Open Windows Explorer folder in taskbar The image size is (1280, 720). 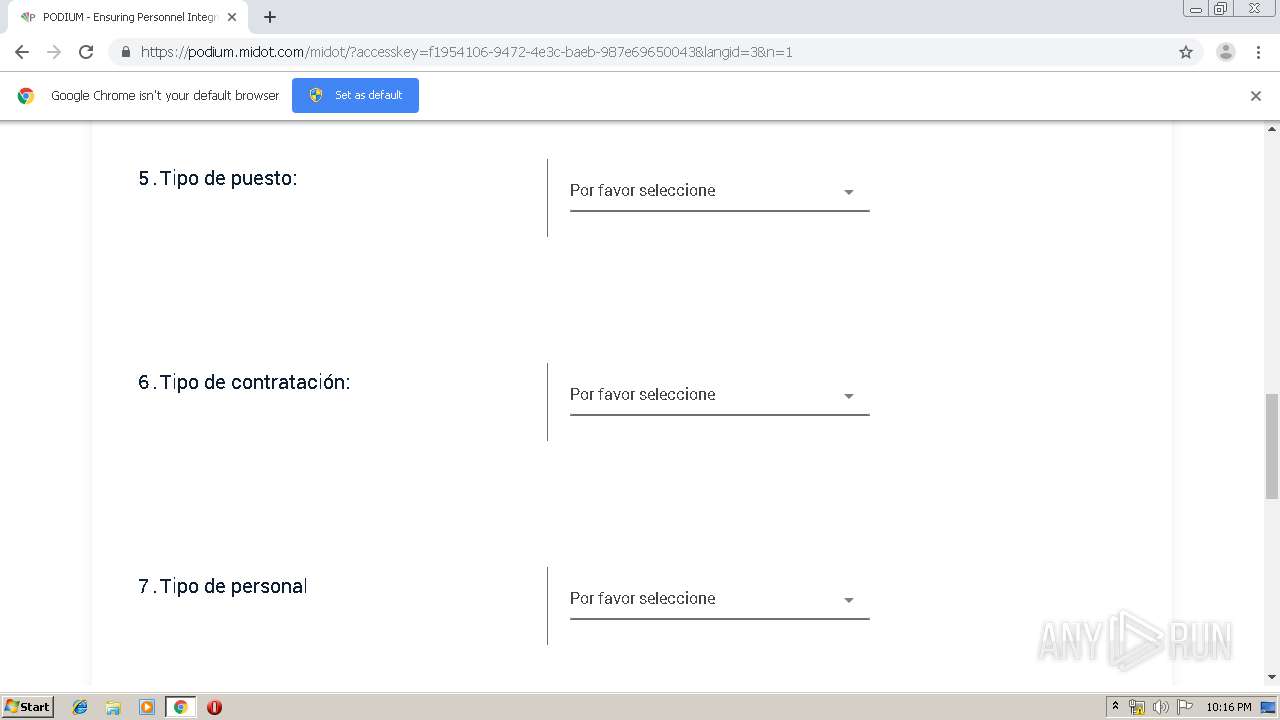[113, 707]
